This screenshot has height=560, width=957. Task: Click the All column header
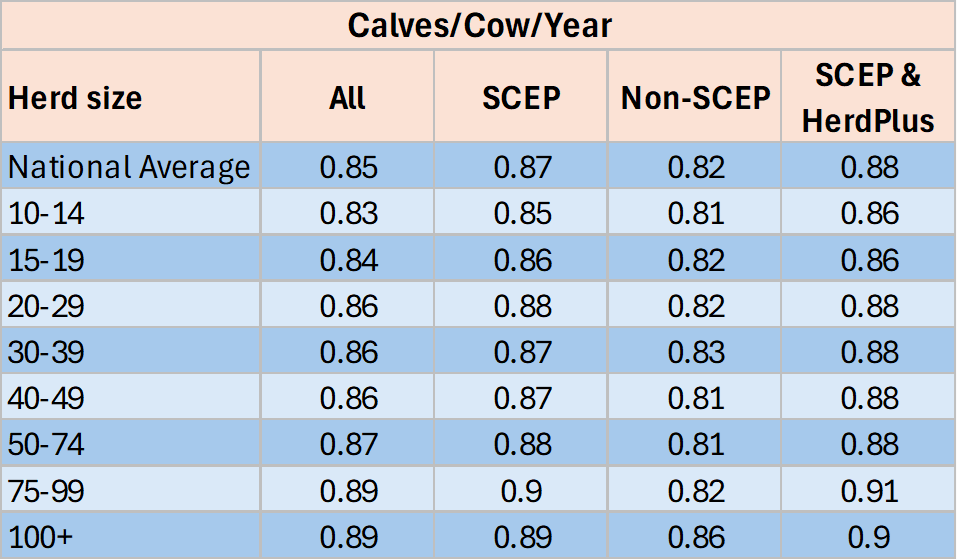point(347,98)
